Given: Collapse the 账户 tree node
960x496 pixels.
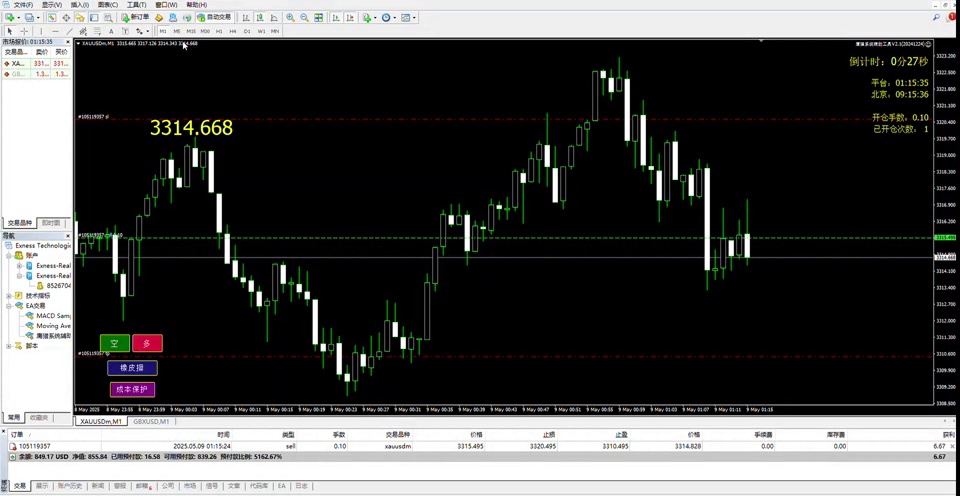Looking at the screenshot, I should click(x=10, y=255).
